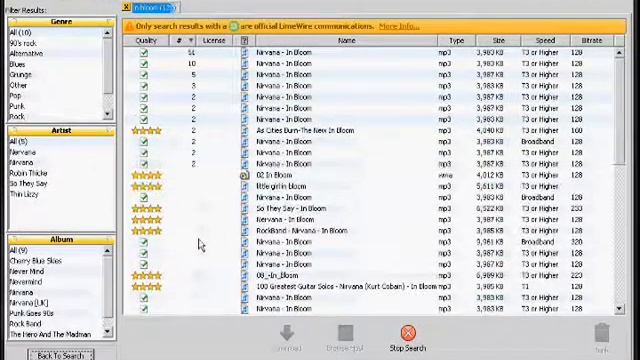Viewport: 640px width, 360px height.
Task: Click star rating of 08_-In_Bloom row
Action: coord(147,276)
